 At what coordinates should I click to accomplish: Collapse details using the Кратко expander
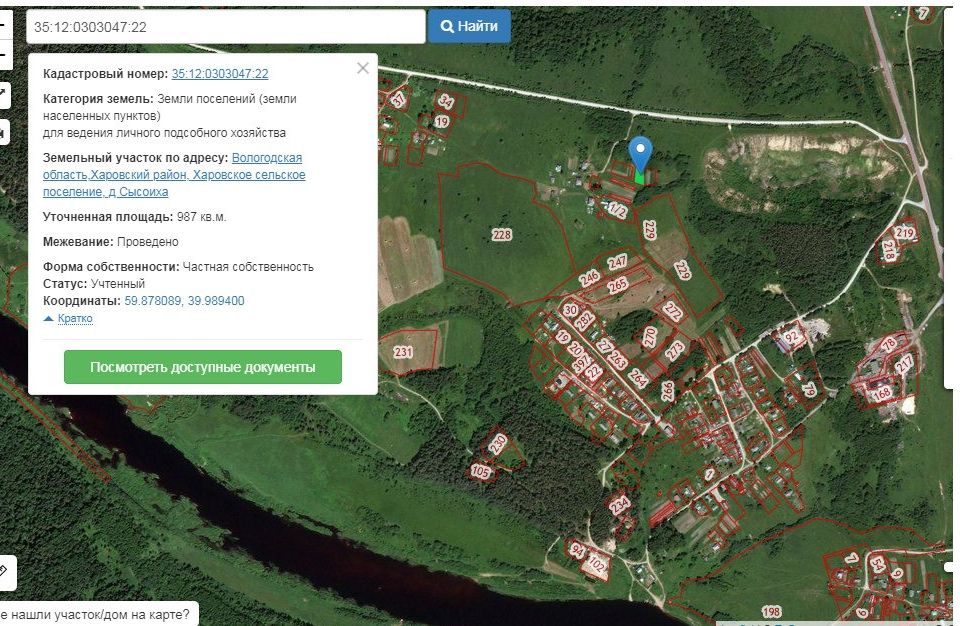68,318
